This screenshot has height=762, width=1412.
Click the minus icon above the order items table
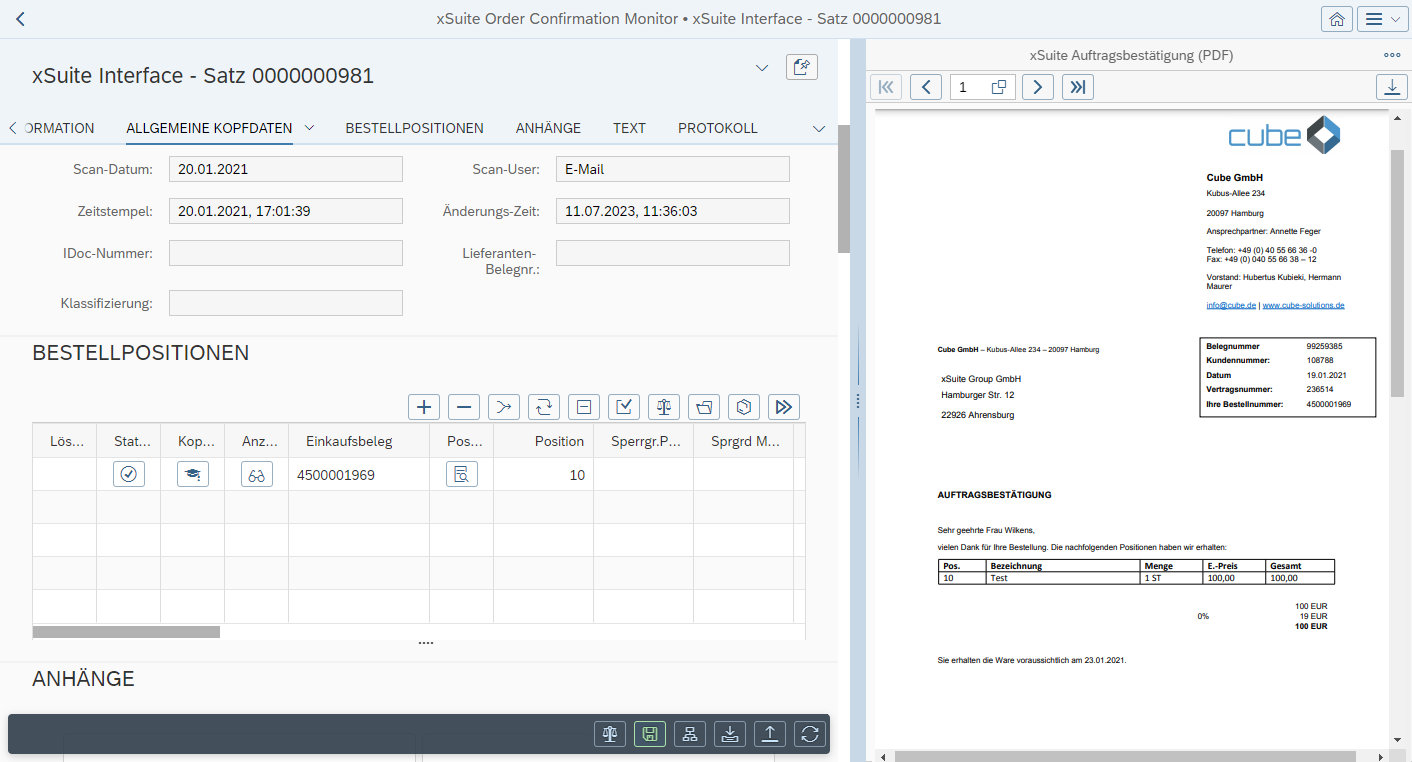[464, 407]
